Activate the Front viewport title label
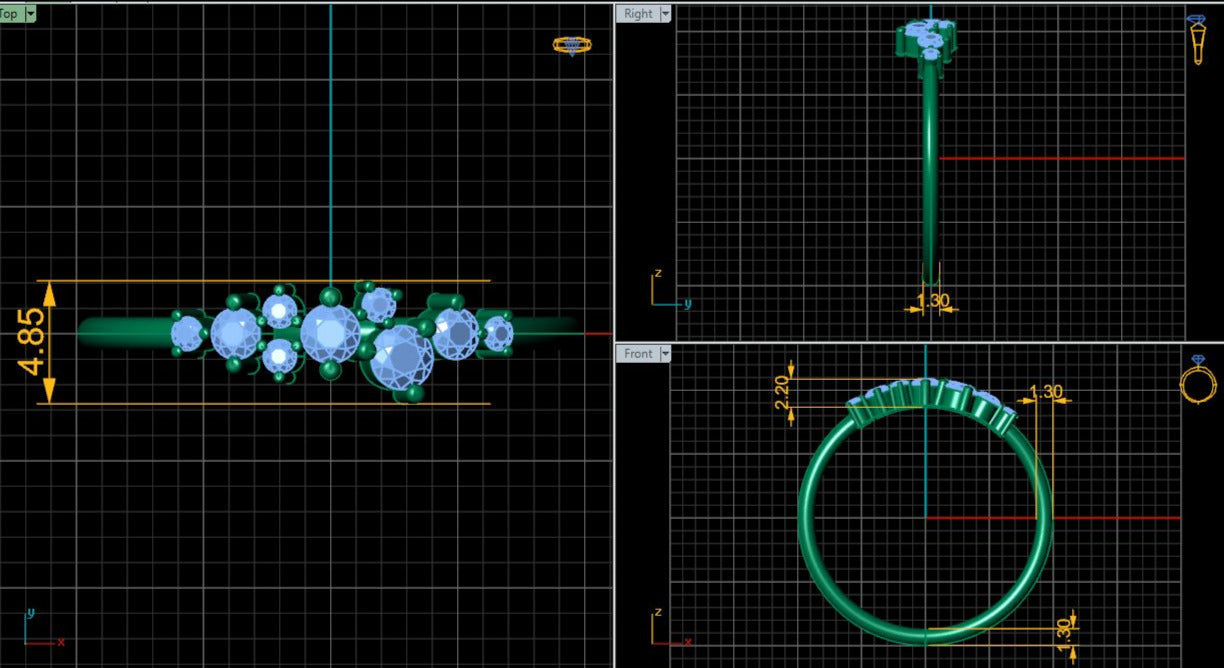Image resolution: width=1224 pixels, height=668 pixels. click(x=638, y=354)
